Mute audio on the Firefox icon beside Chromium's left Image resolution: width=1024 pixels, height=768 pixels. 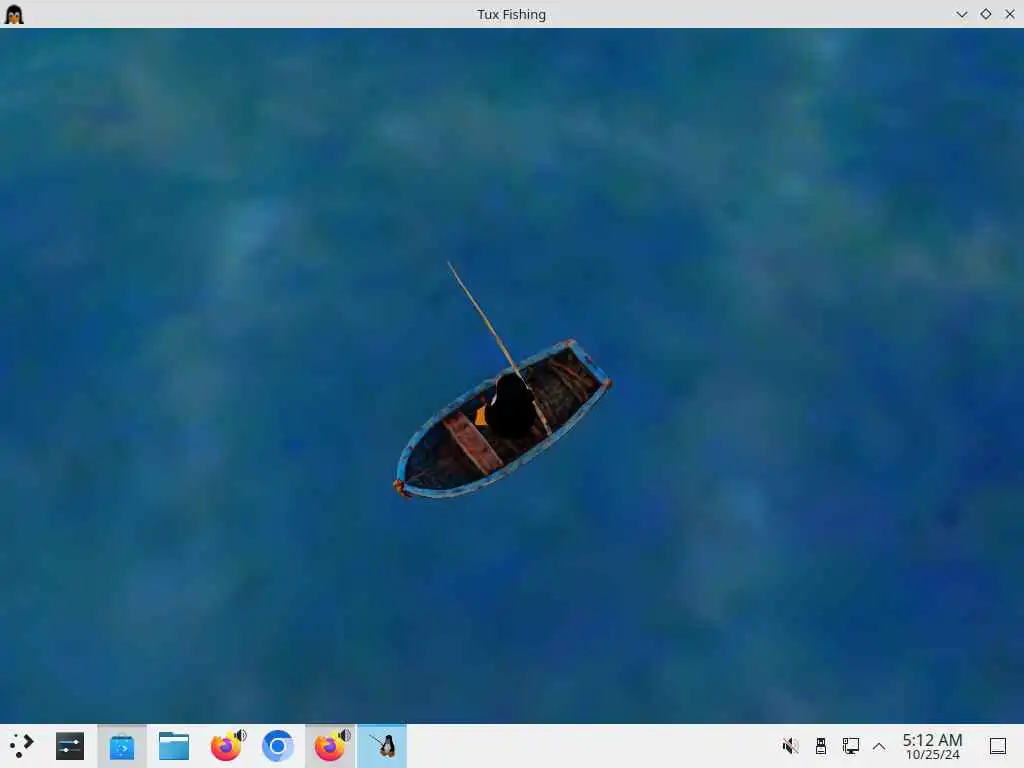pyautogui.click(x=241, y=735)
